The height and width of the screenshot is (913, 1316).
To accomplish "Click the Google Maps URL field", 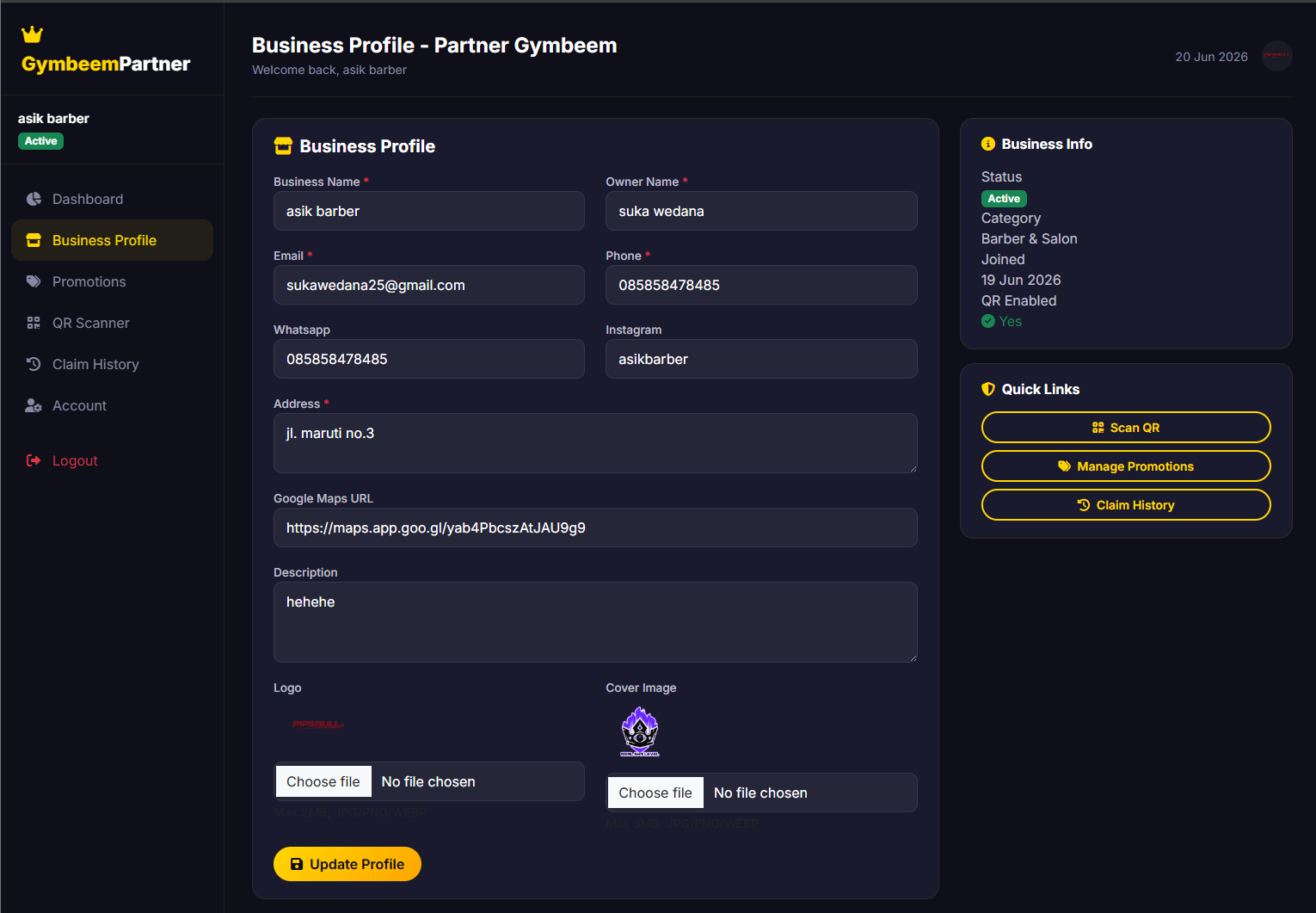I will 595,527.
